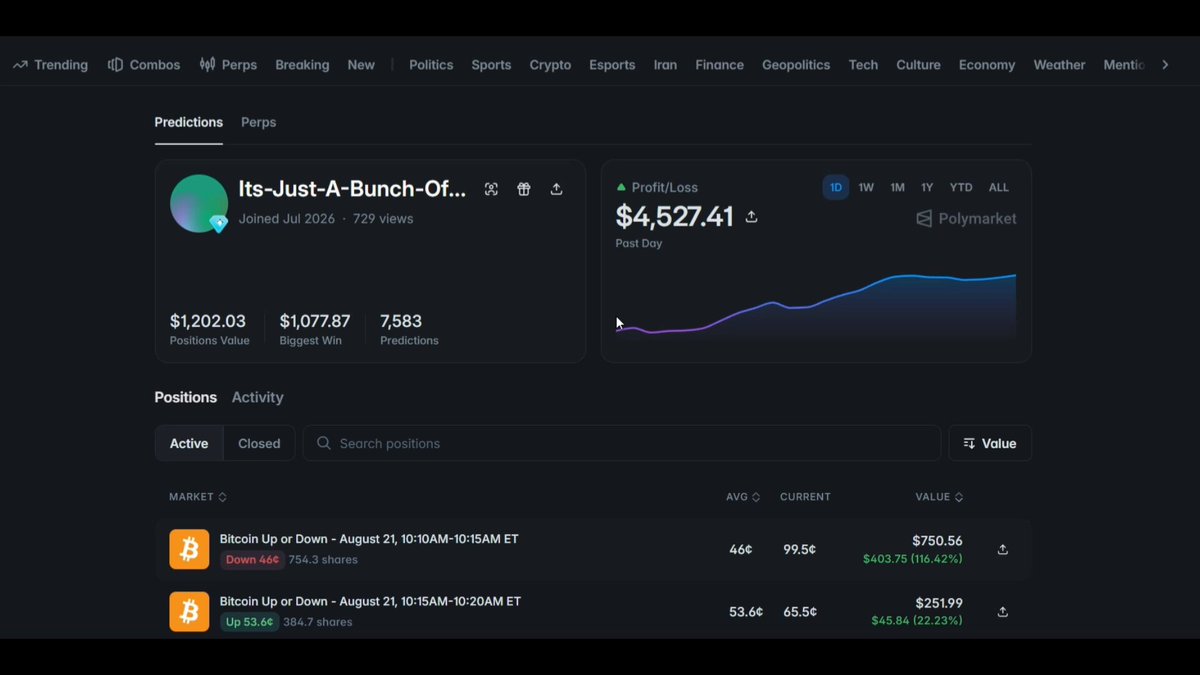Click the Bitcoin icon of the 10:10AM-10:15AM market

click(x=189, y=549)
